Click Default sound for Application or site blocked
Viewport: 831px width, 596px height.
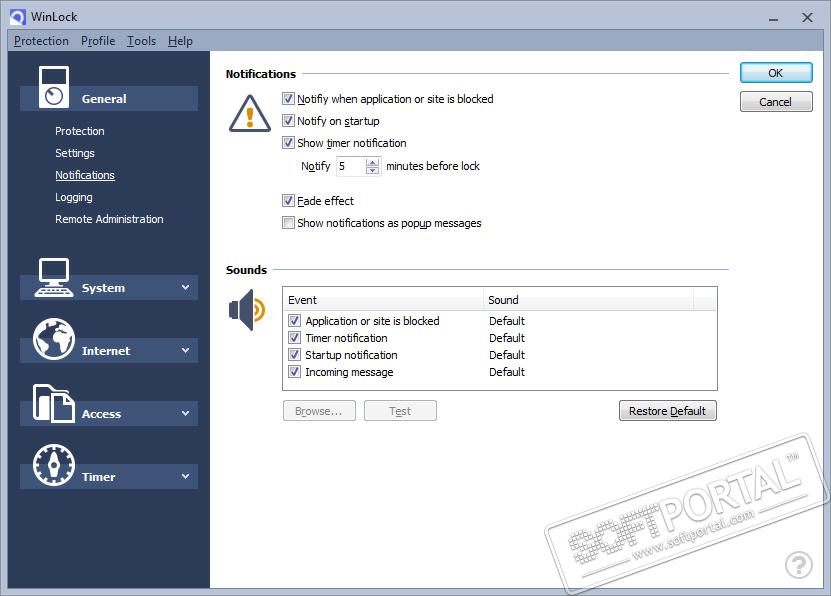(x=507, y=321)
